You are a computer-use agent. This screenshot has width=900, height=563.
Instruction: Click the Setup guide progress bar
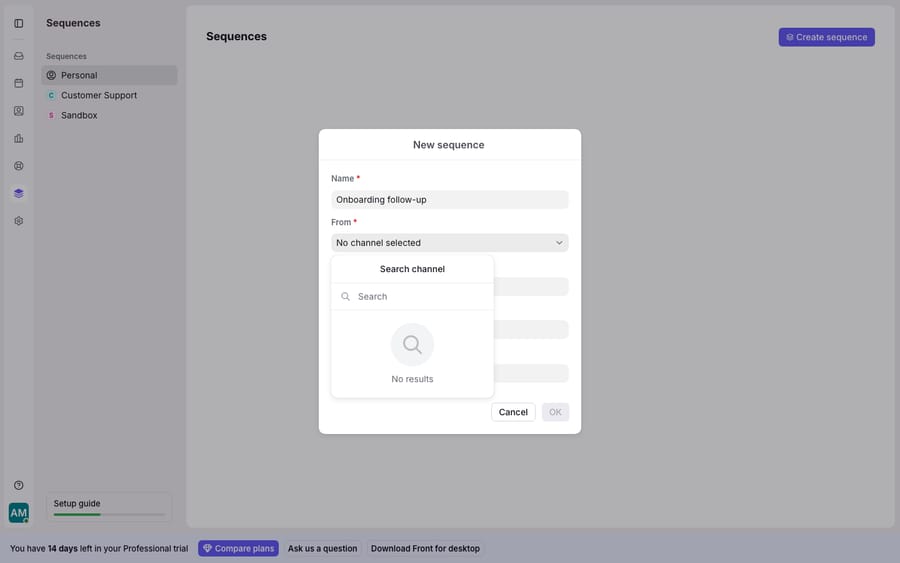(x=109, y=515)
